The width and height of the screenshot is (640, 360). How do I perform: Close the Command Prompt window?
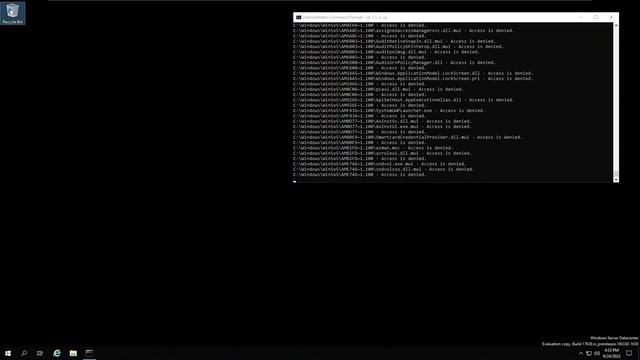point(611,18)
